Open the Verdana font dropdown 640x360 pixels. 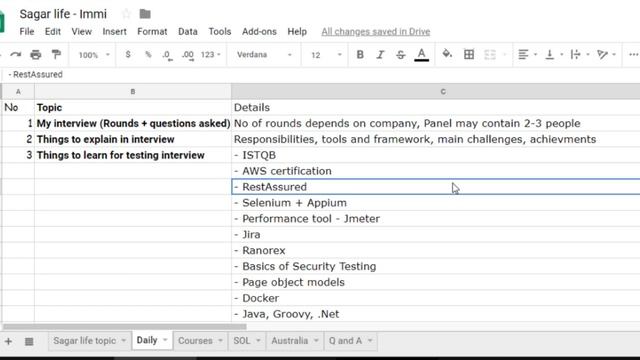point(264,55)
